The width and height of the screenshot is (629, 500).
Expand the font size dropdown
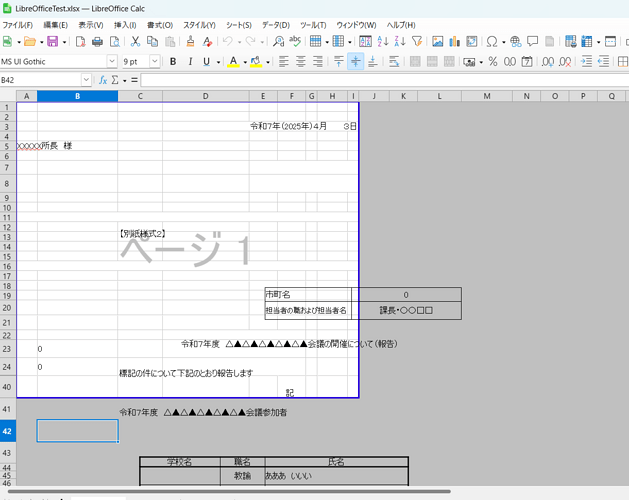[154, 61]
